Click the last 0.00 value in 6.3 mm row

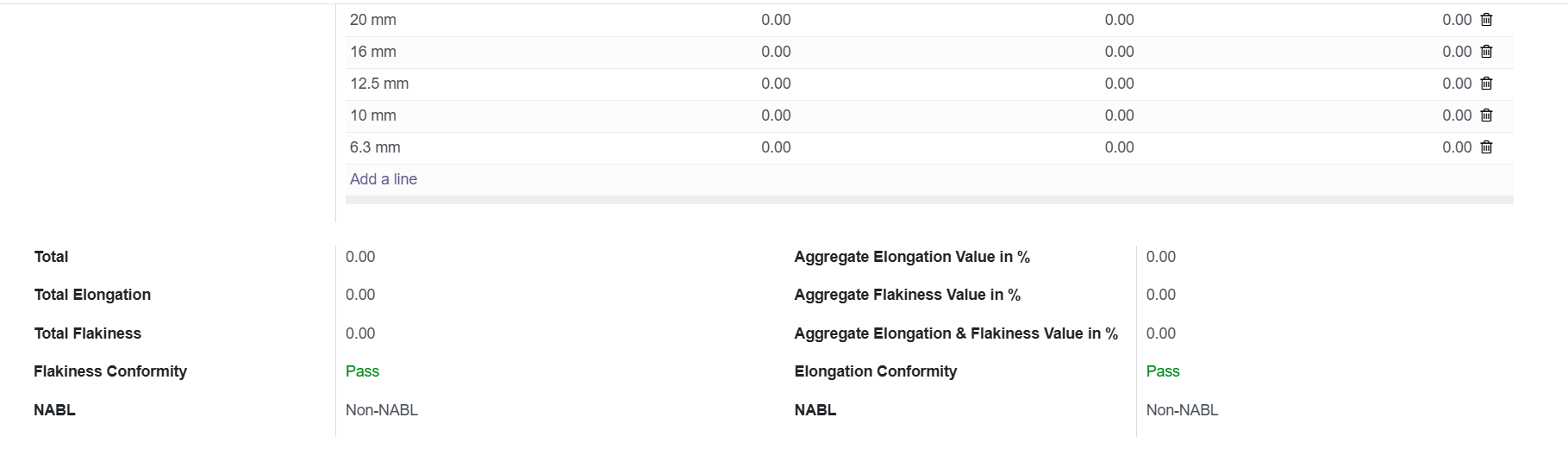[x=1457, y=147]
